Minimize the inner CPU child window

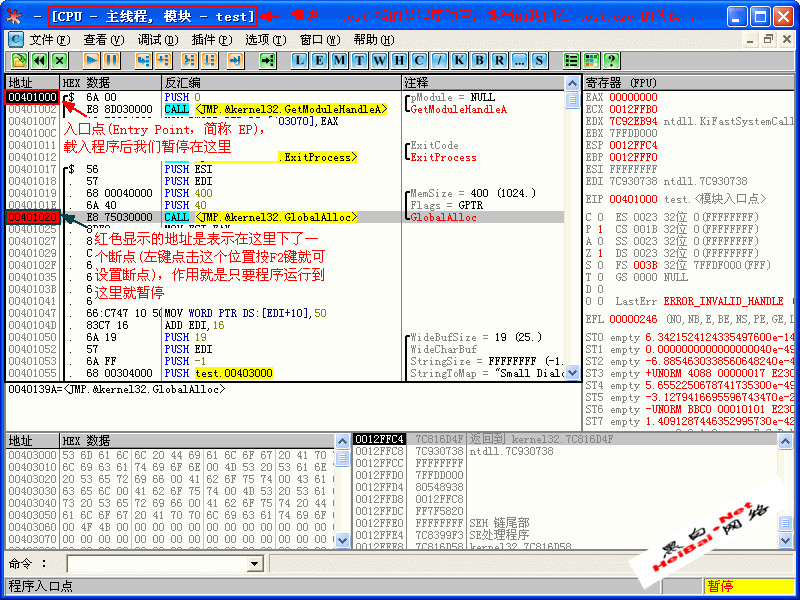[x=751, y=39]
